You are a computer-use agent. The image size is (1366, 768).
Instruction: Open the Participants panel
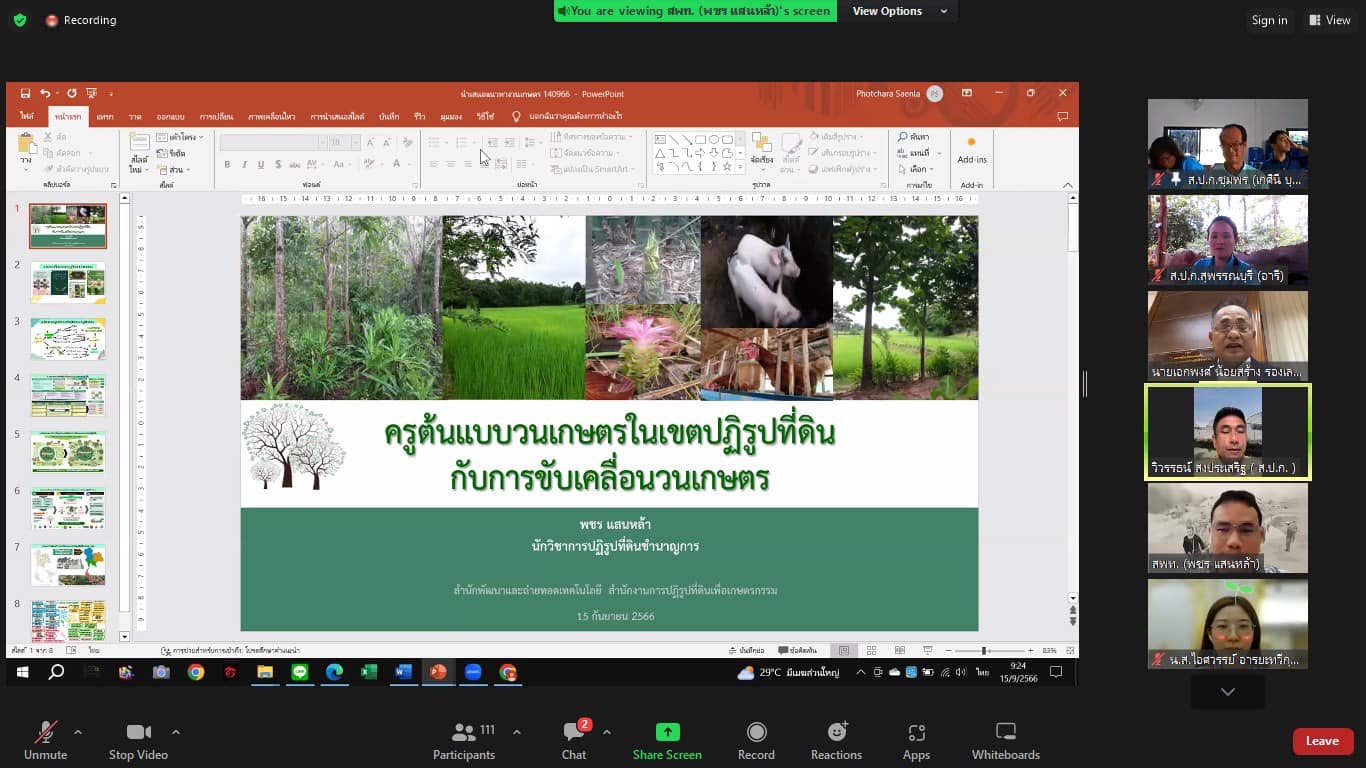point(463,740)
